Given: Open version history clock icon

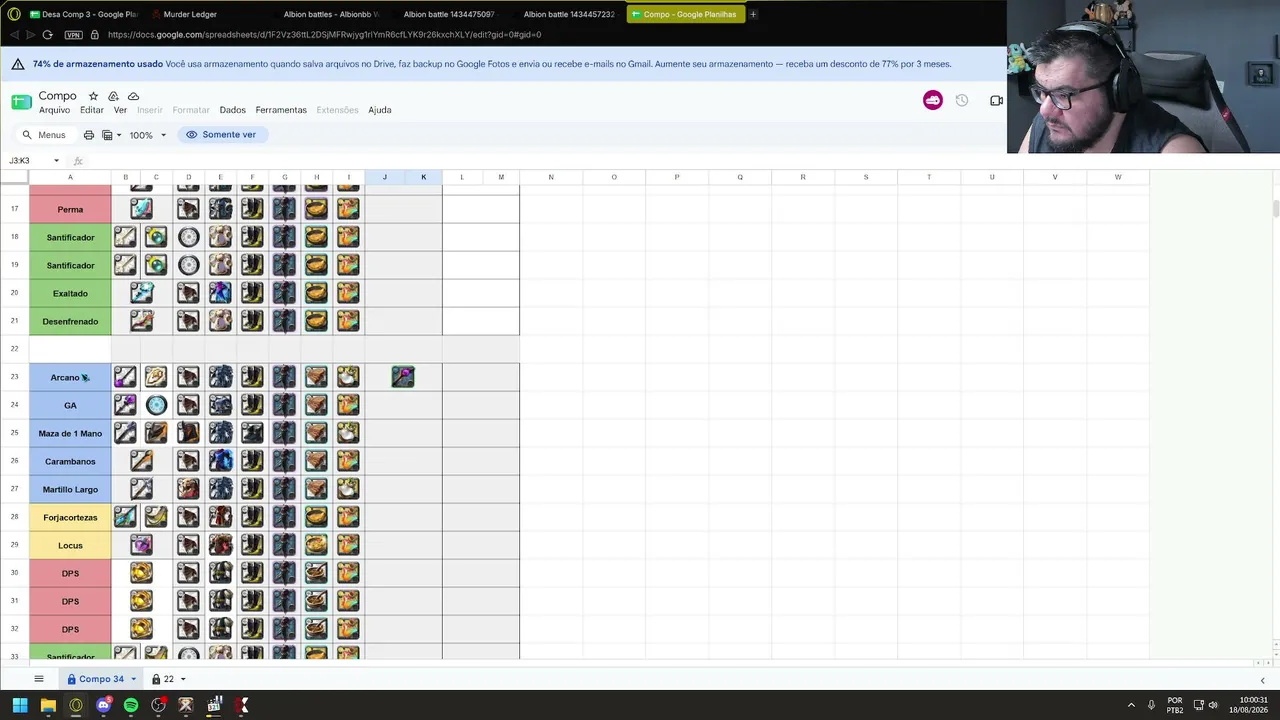Looking at the screenshot, I should click(962, 101).
